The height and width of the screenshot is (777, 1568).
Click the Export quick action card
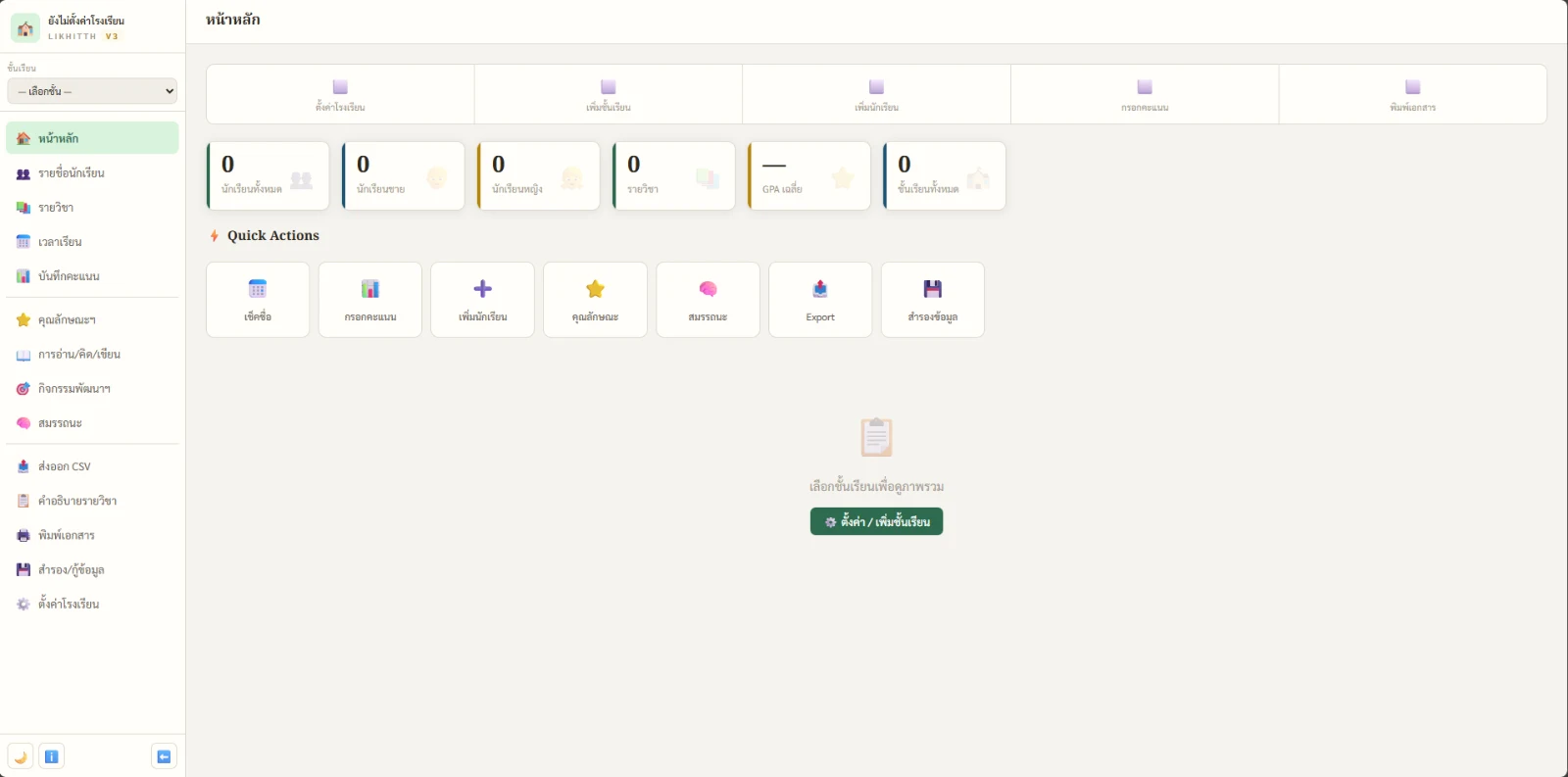click(820, 300)
